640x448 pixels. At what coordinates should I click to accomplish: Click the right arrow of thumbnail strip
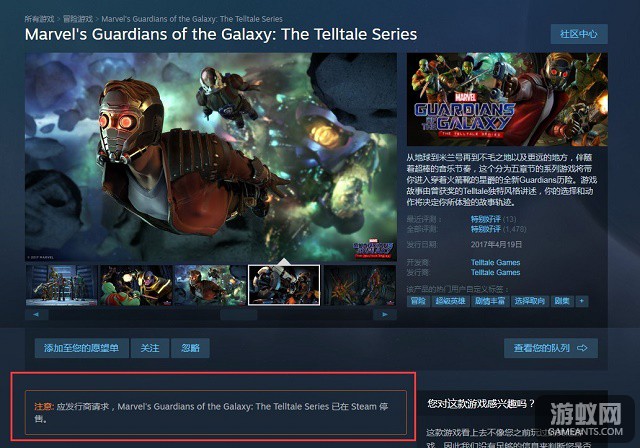384,315
